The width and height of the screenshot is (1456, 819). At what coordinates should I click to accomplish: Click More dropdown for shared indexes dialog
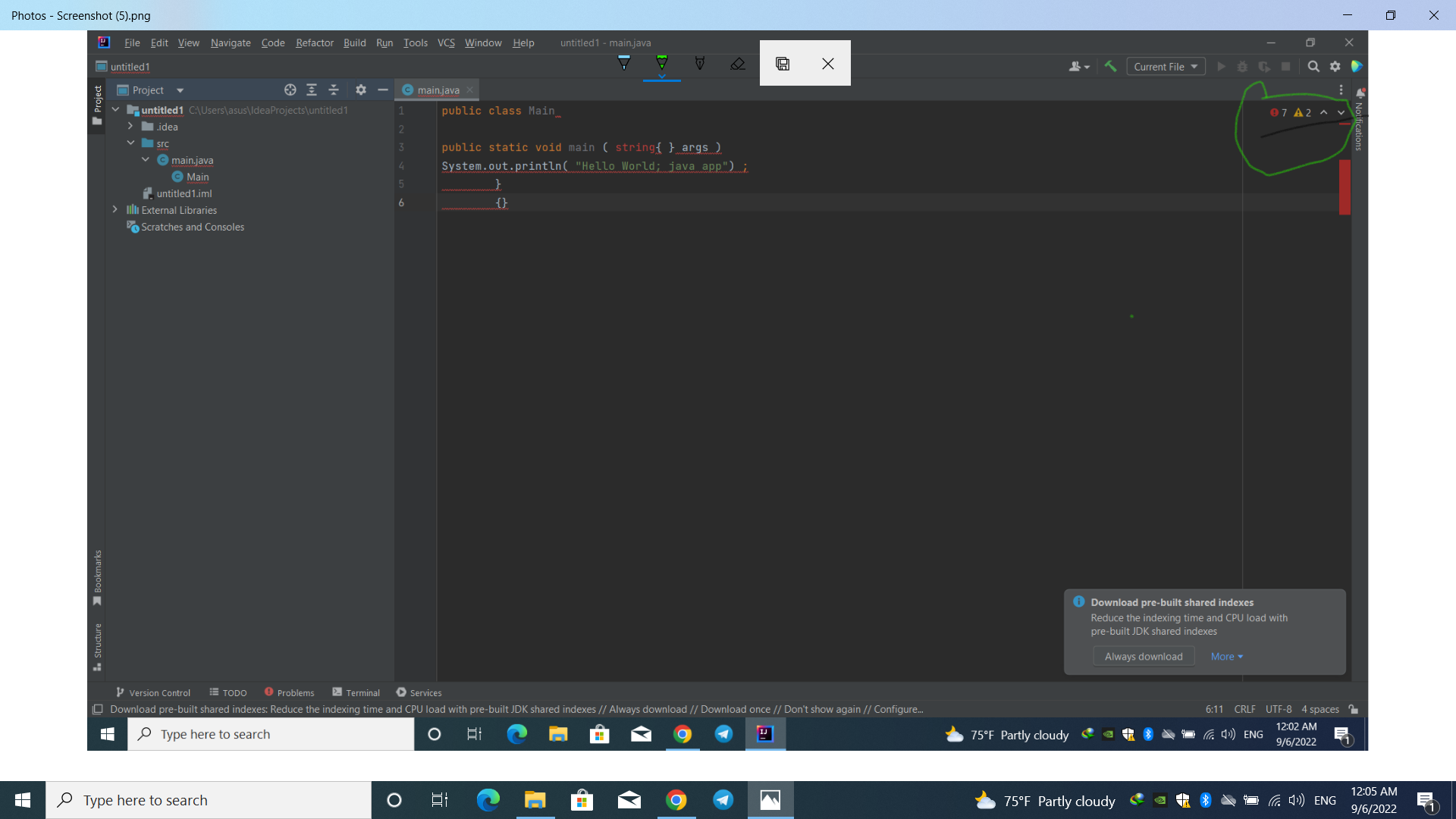pos(1225,656)
